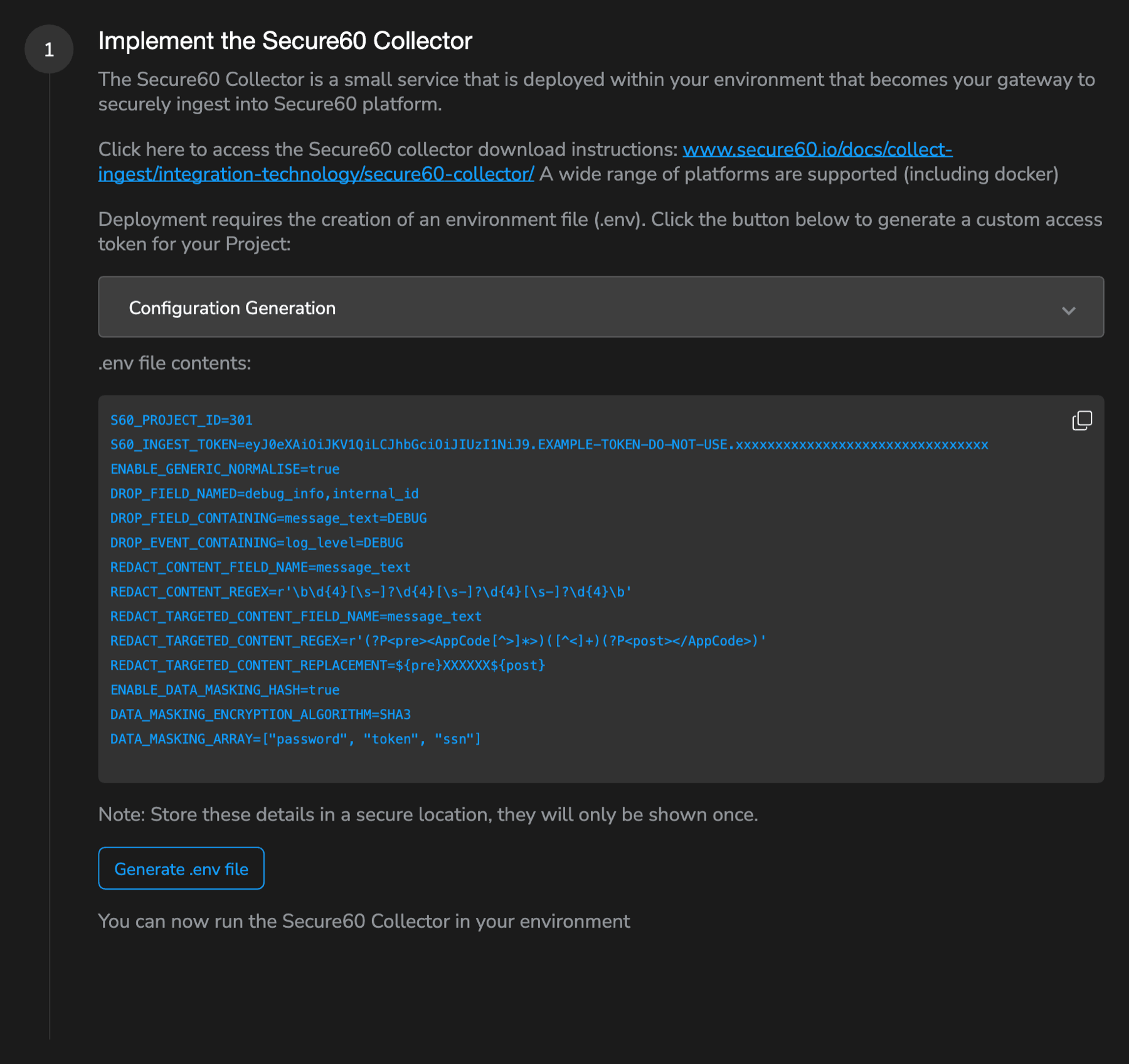
Task: Click the REDACT_TARGETED_CONTENT_REGEX line
Action: (x=438, y=641)
